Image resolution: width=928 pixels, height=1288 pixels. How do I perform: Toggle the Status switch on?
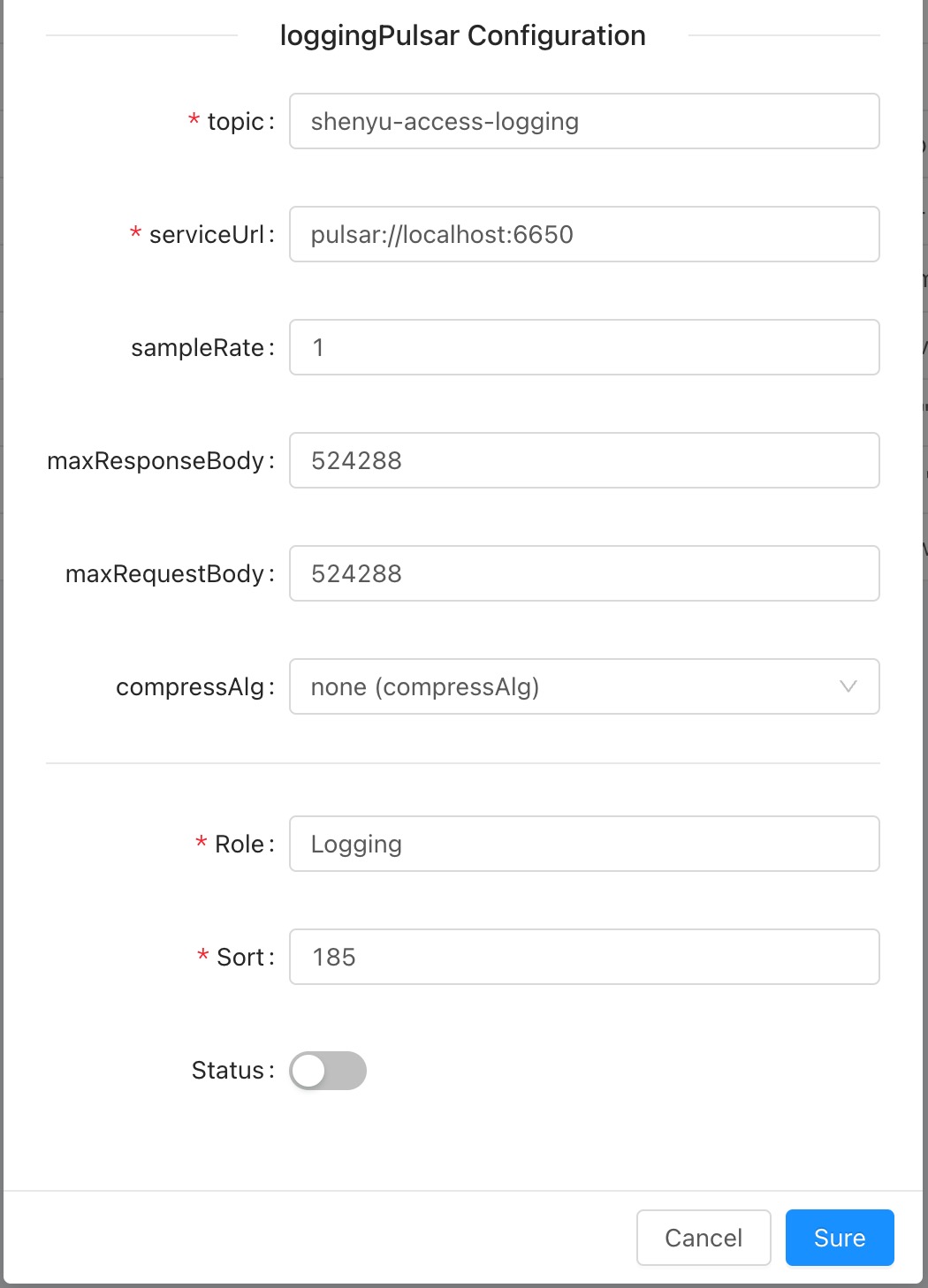[328, 1071]
